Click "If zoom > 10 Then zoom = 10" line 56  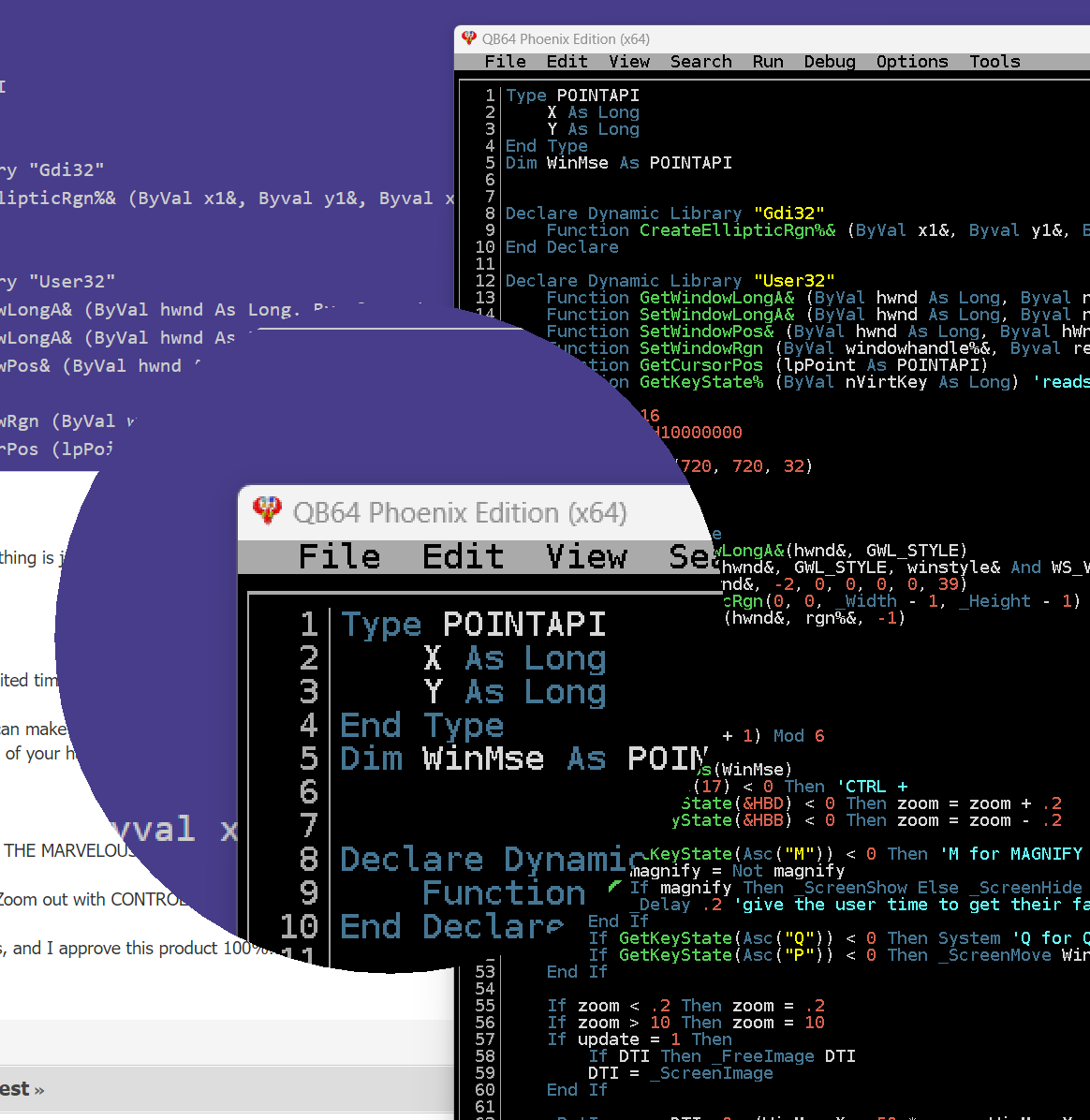tap(685, 1023)
